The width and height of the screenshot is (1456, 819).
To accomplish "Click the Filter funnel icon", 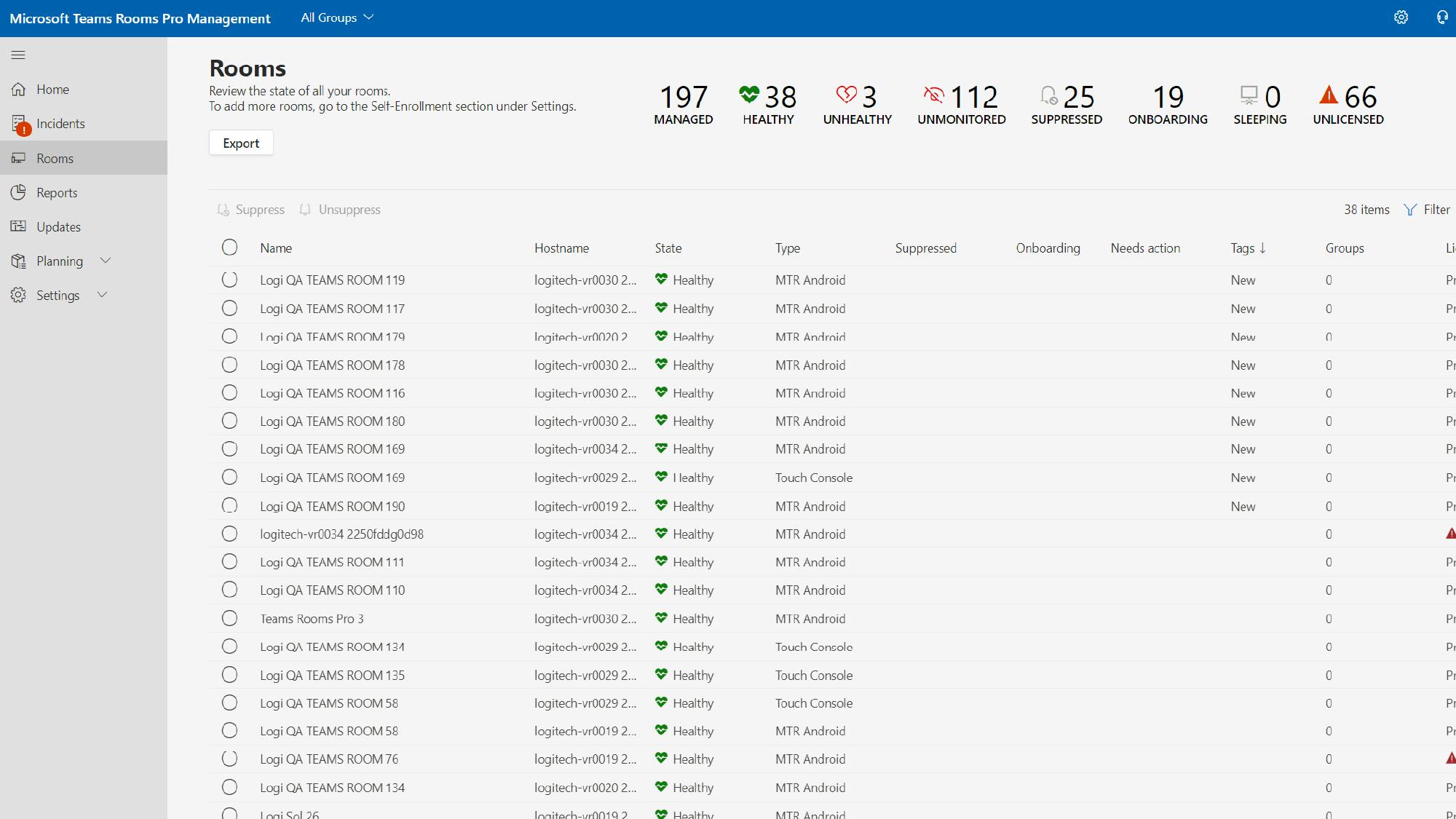I will [1410, 210].
